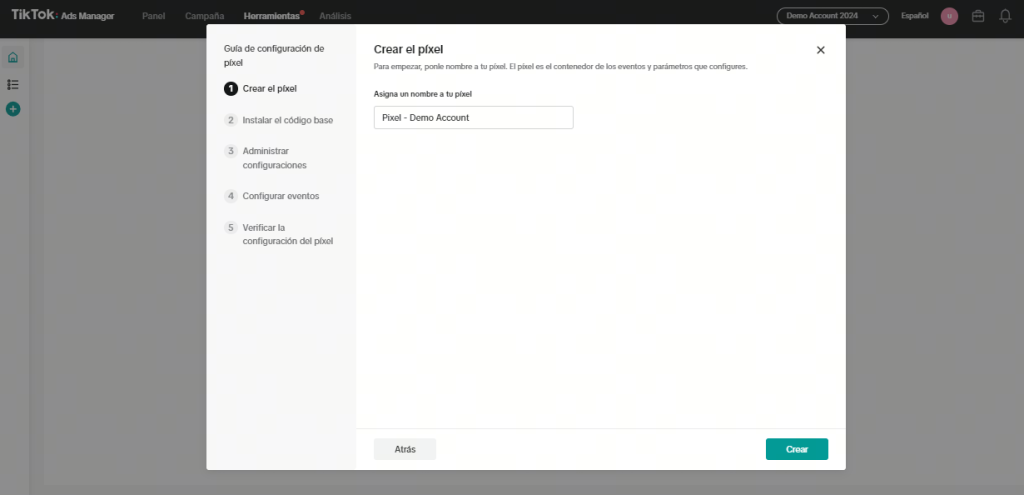The height and width of the screenshot is (495, 1024).
Task: Select step 5 Verificar la configuración del píxel
Action: [x=279, y=234]
